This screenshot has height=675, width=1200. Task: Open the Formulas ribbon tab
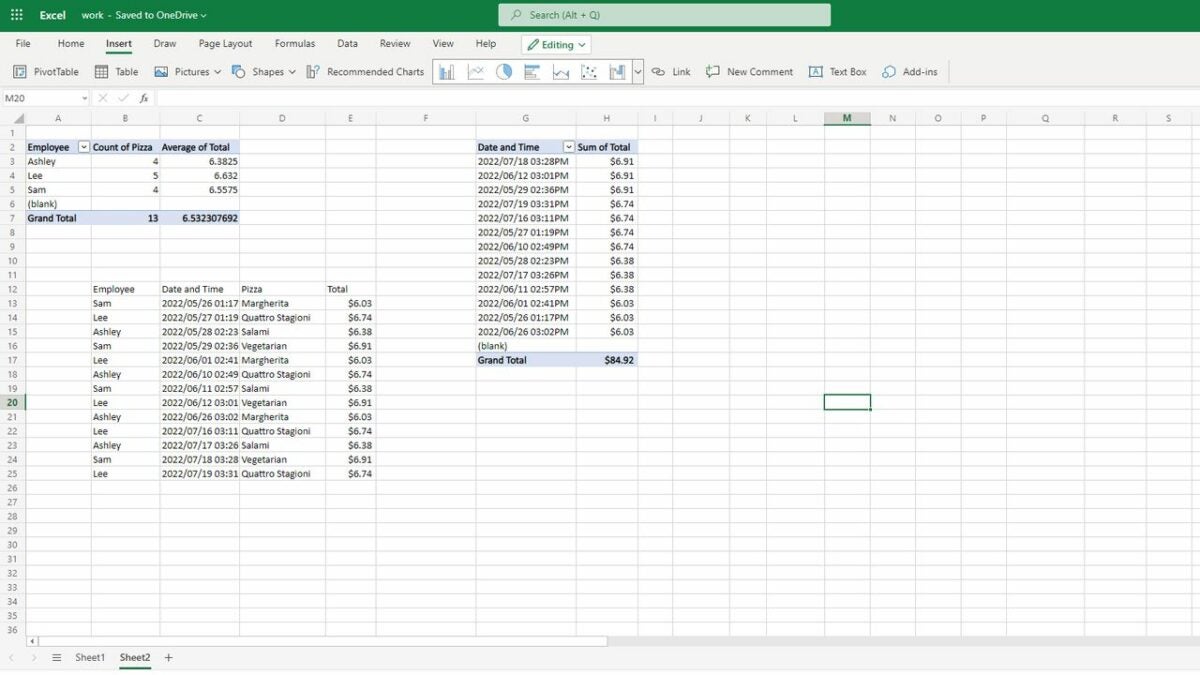tap(295, 44)
